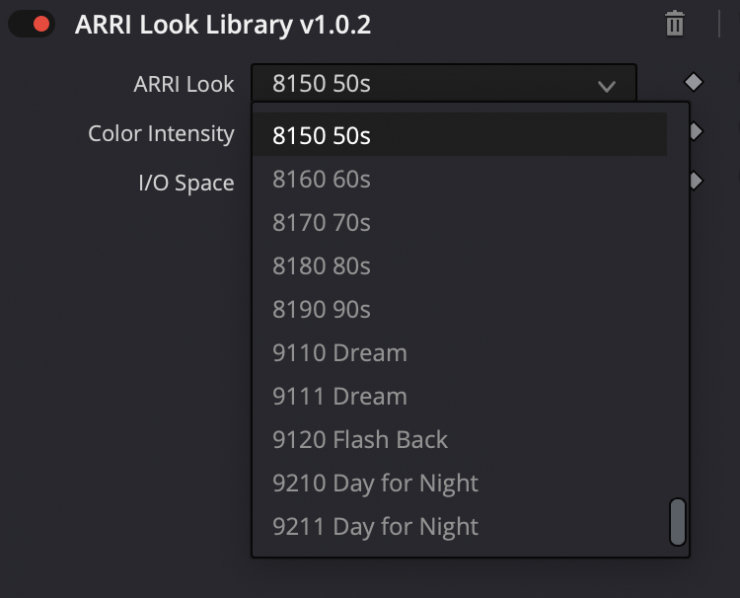Click the I/O Space label
740x598 pixels.
pos(186,183)
